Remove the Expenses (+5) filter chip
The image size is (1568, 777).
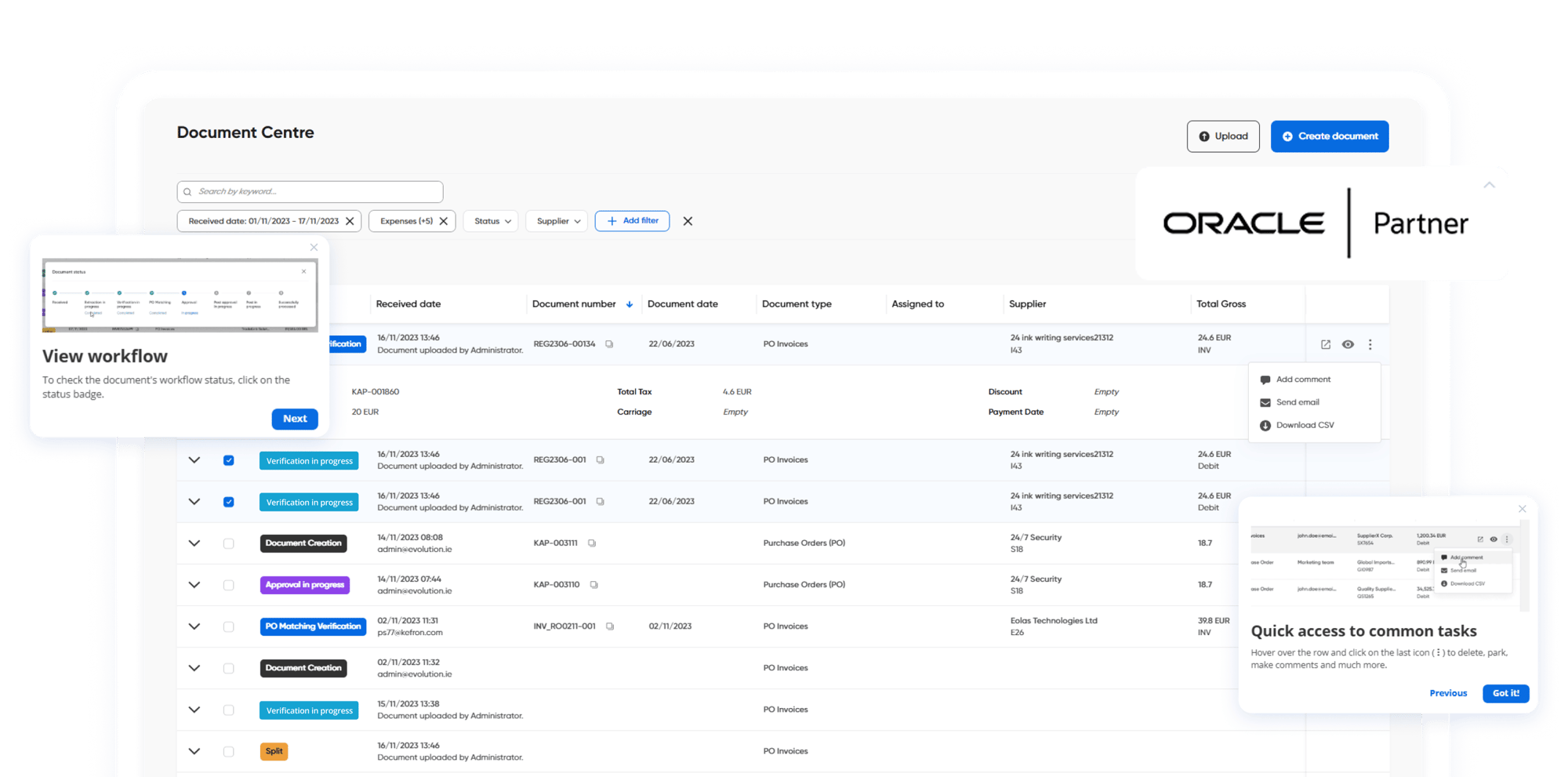click(x=444, y=221)
